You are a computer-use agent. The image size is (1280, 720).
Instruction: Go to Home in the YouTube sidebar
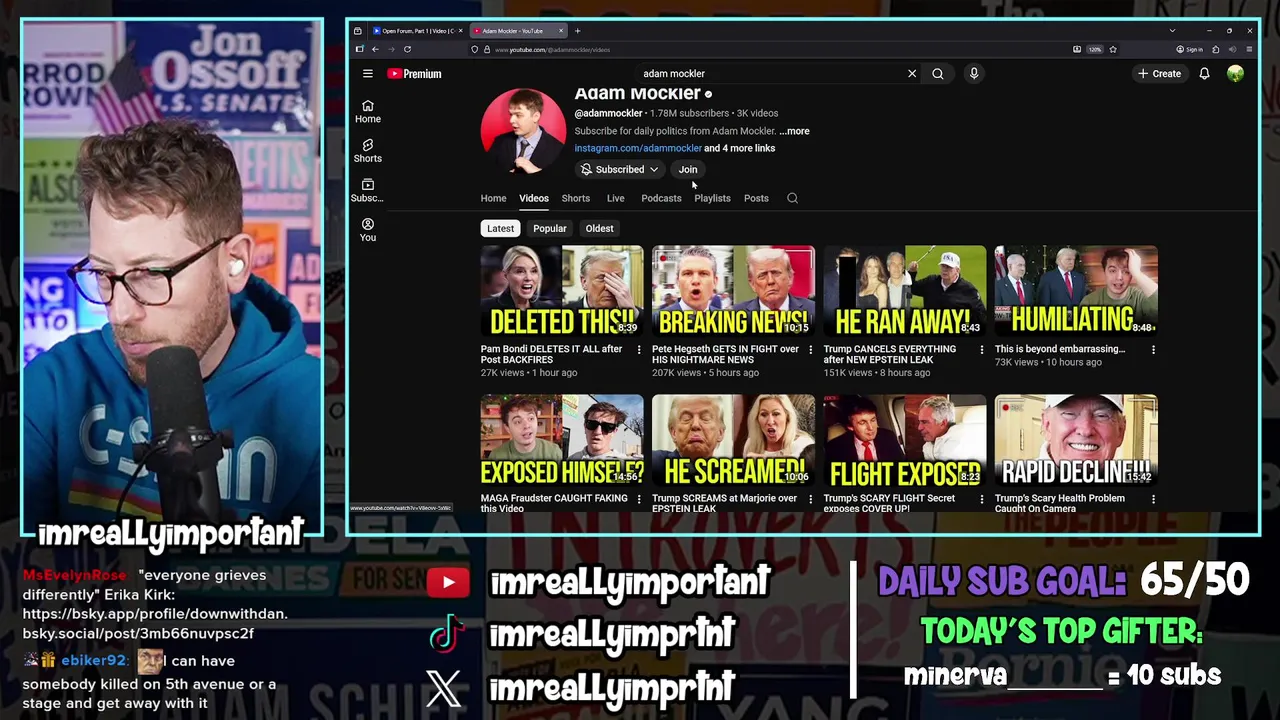point(368,112)
